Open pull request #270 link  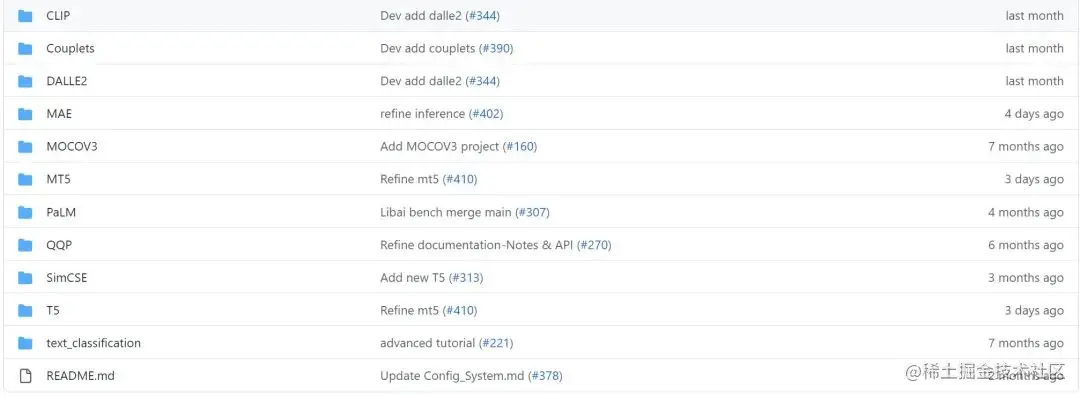click(594, 245)
